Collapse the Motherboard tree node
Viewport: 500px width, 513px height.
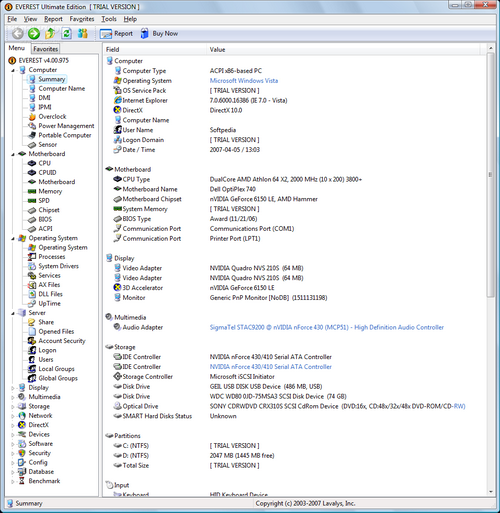tap(13, 154)
